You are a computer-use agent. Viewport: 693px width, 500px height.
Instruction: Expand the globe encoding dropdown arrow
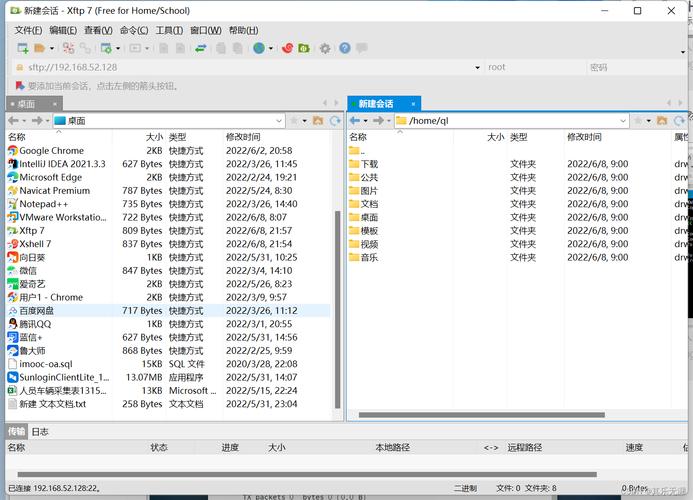(x=270, y=48)
